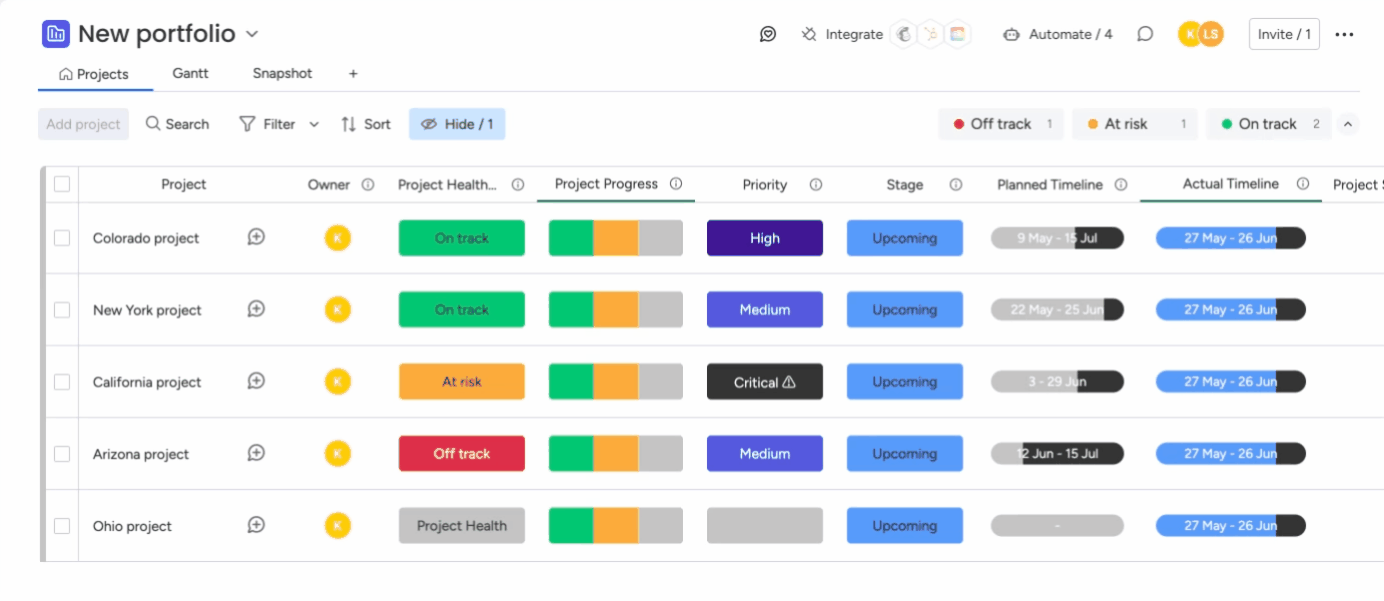The height and width of the screenshot is (601, 1384).
Task: Click the Priority column header
Action: click(764, 185)
